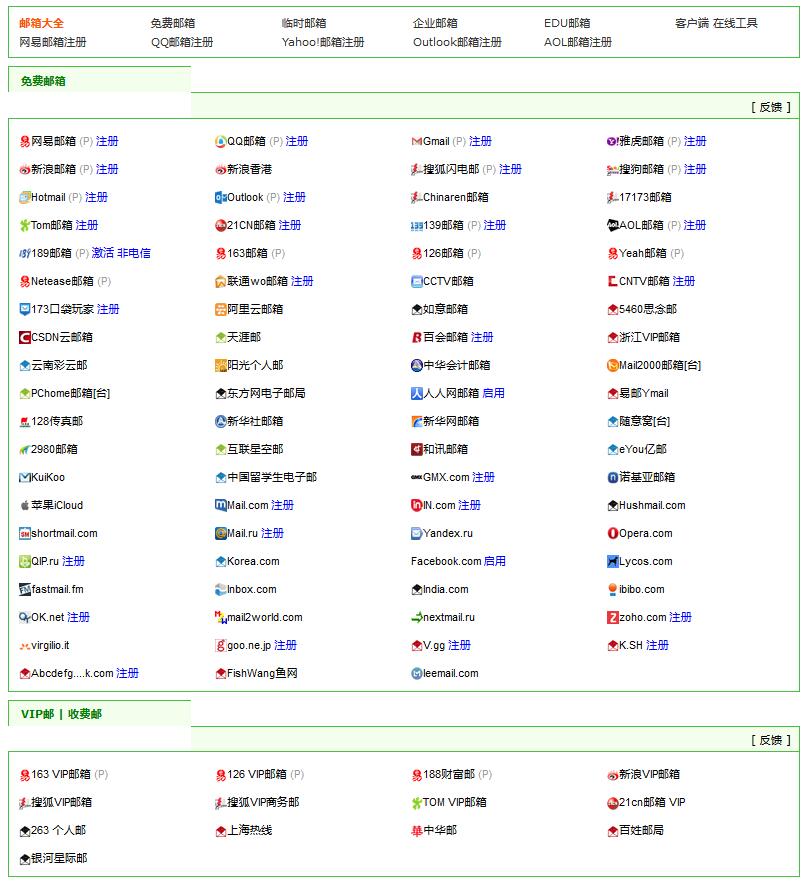
Task: Click the Gmail envelope icon
Action: [x=416, y=142]
